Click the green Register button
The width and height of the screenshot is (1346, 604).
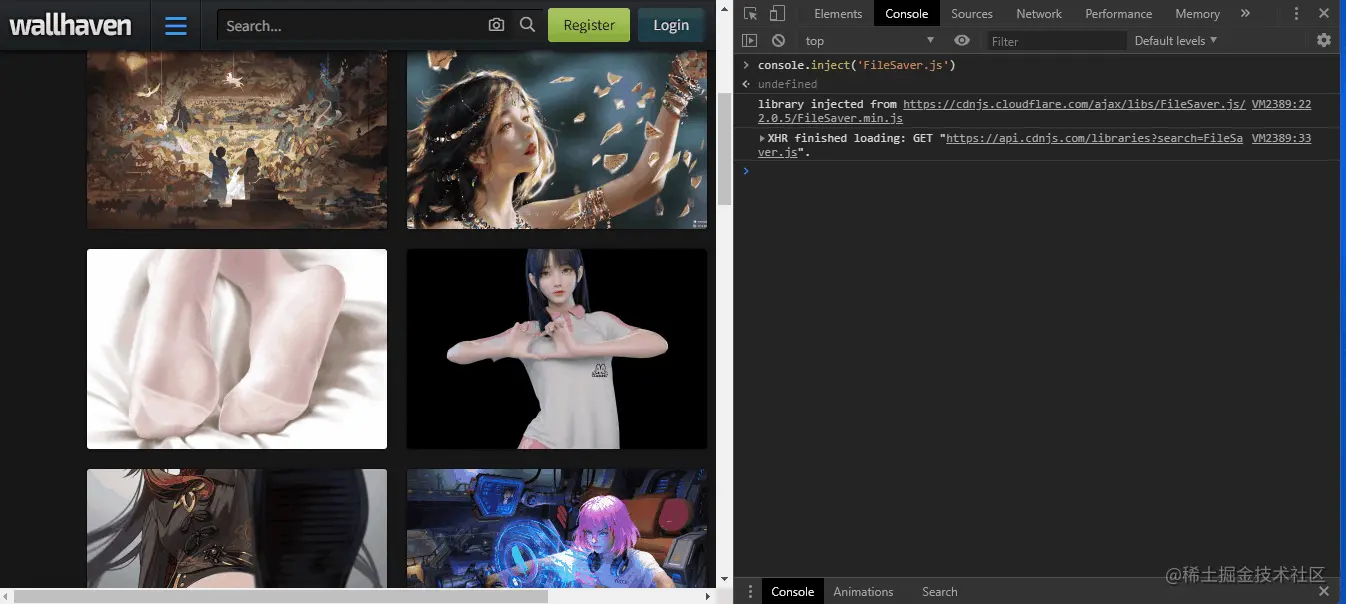(x=589, y=26)
